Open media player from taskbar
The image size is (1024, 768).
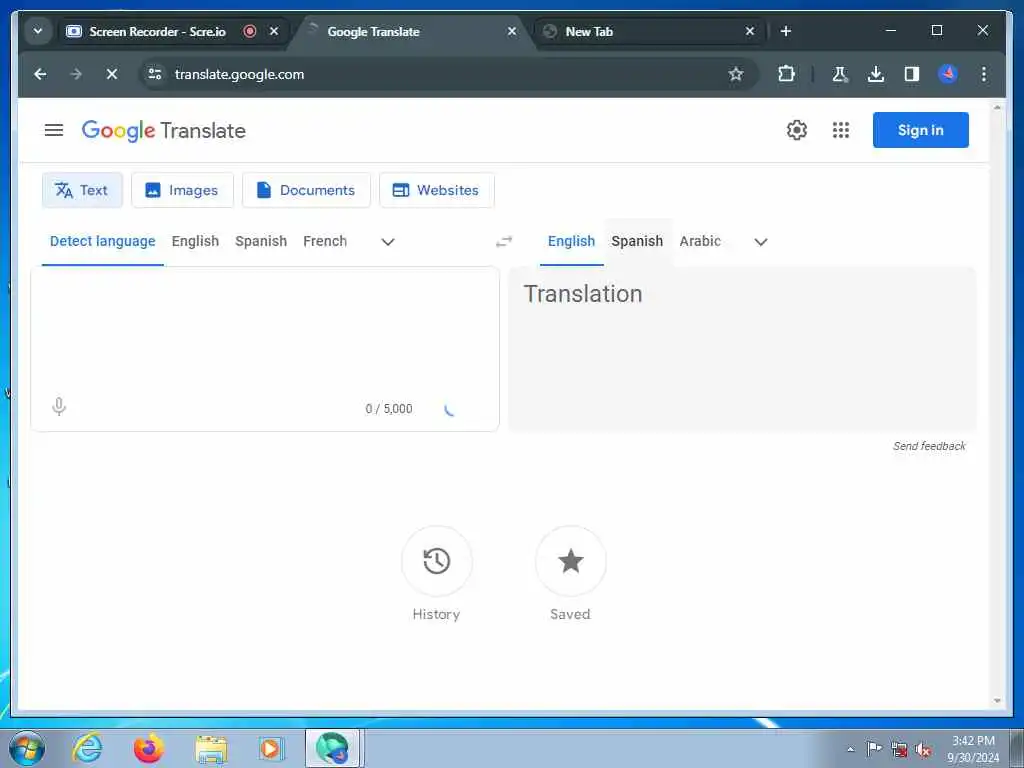click(x=270, y=748)
